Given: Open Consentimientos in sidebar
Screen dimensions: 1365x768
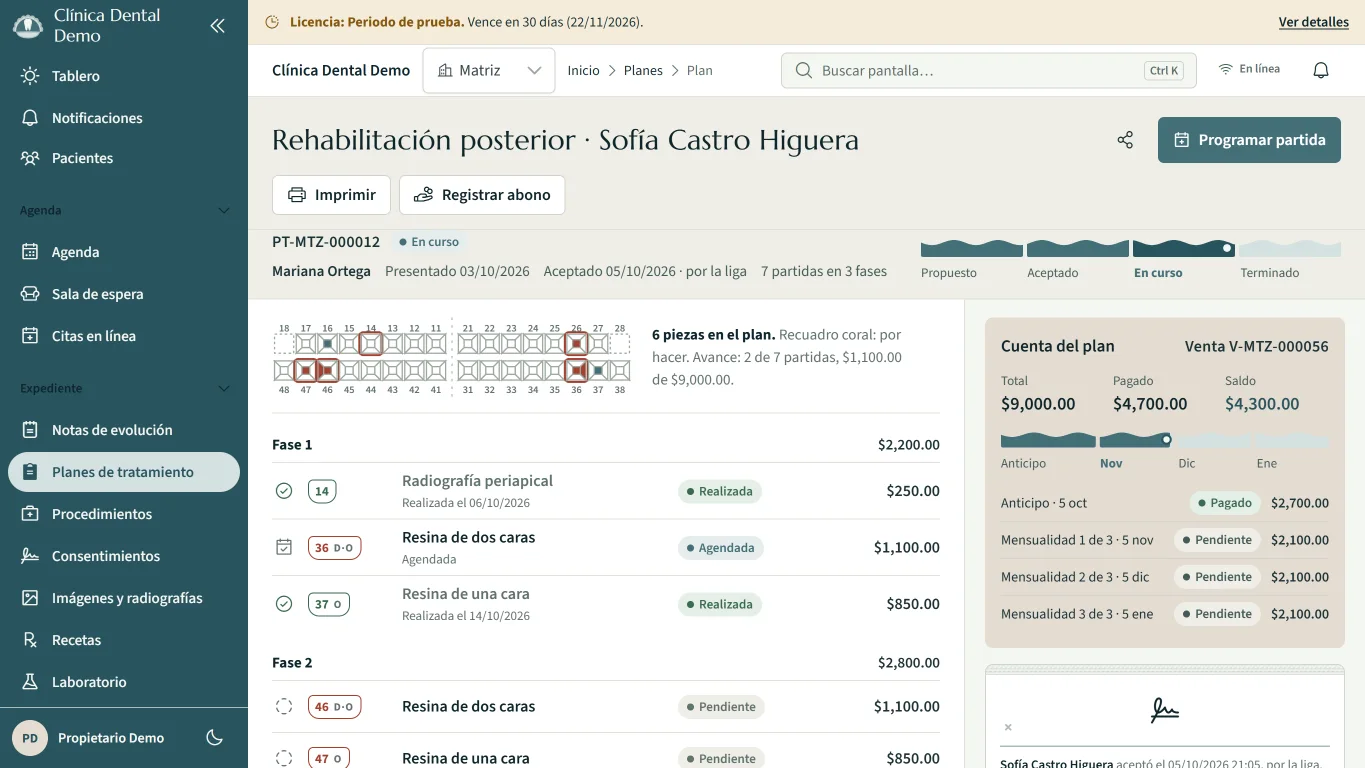Looking at the screenshot, I should tap(124, 556).
